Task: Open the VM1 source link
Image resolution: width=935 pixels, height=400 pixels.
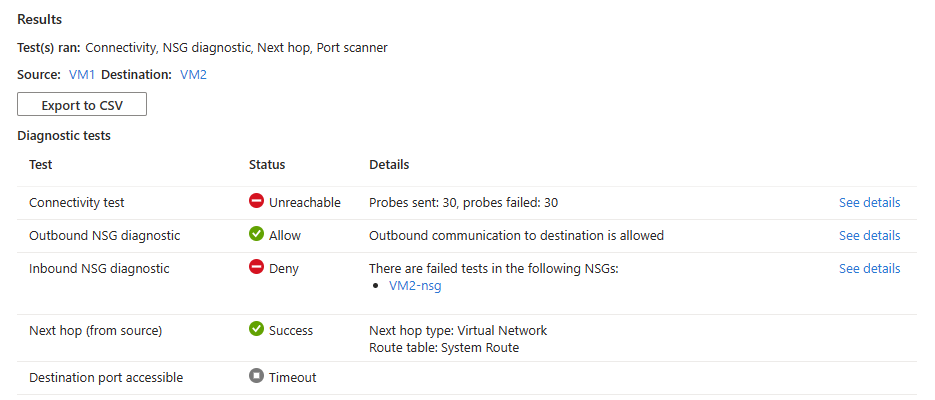Action: [82, 74]
